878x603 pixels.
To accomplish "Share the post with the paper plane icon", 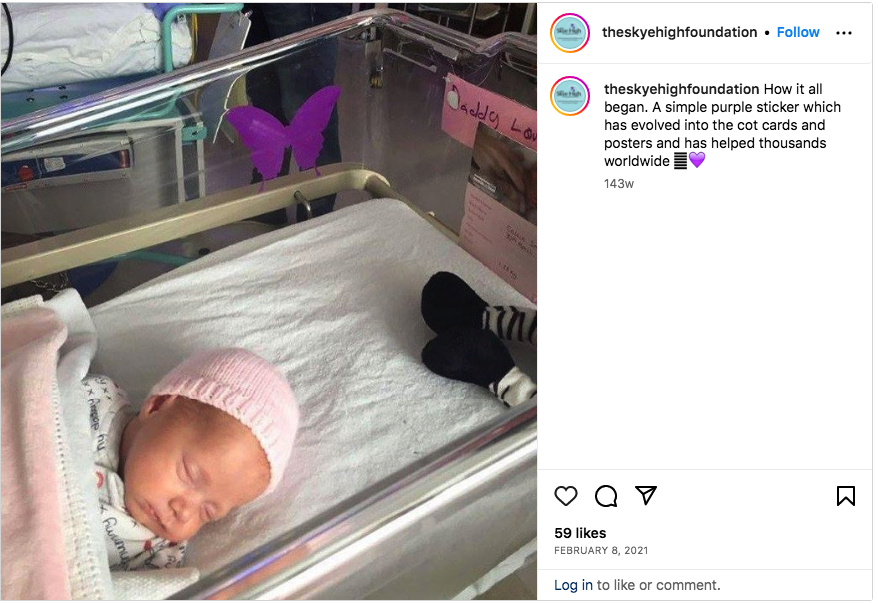I will point(646,496).
